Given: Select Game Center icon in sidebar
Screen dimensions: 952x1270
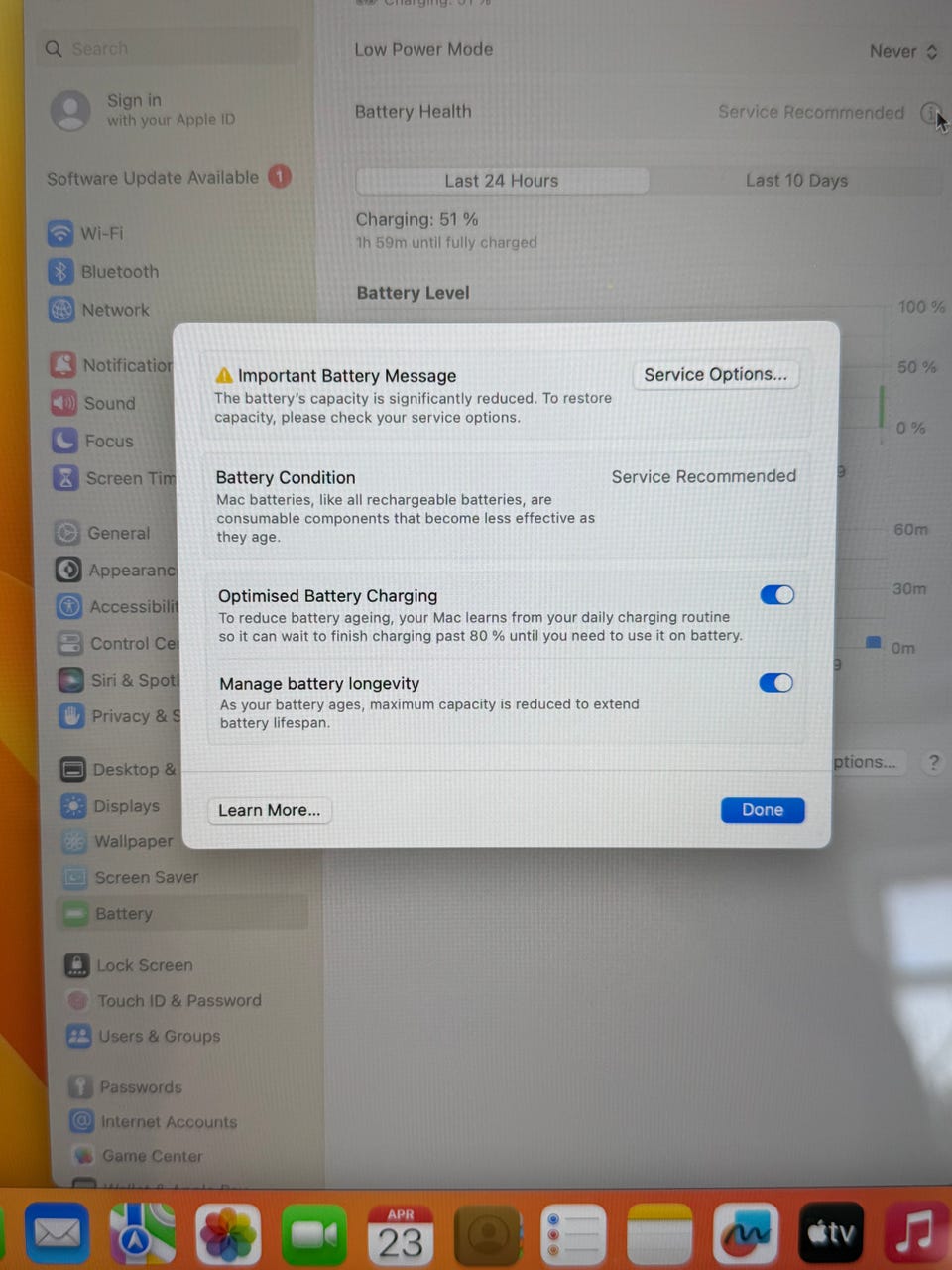Looking at the screenshot, I should (x=84, y=1155).
